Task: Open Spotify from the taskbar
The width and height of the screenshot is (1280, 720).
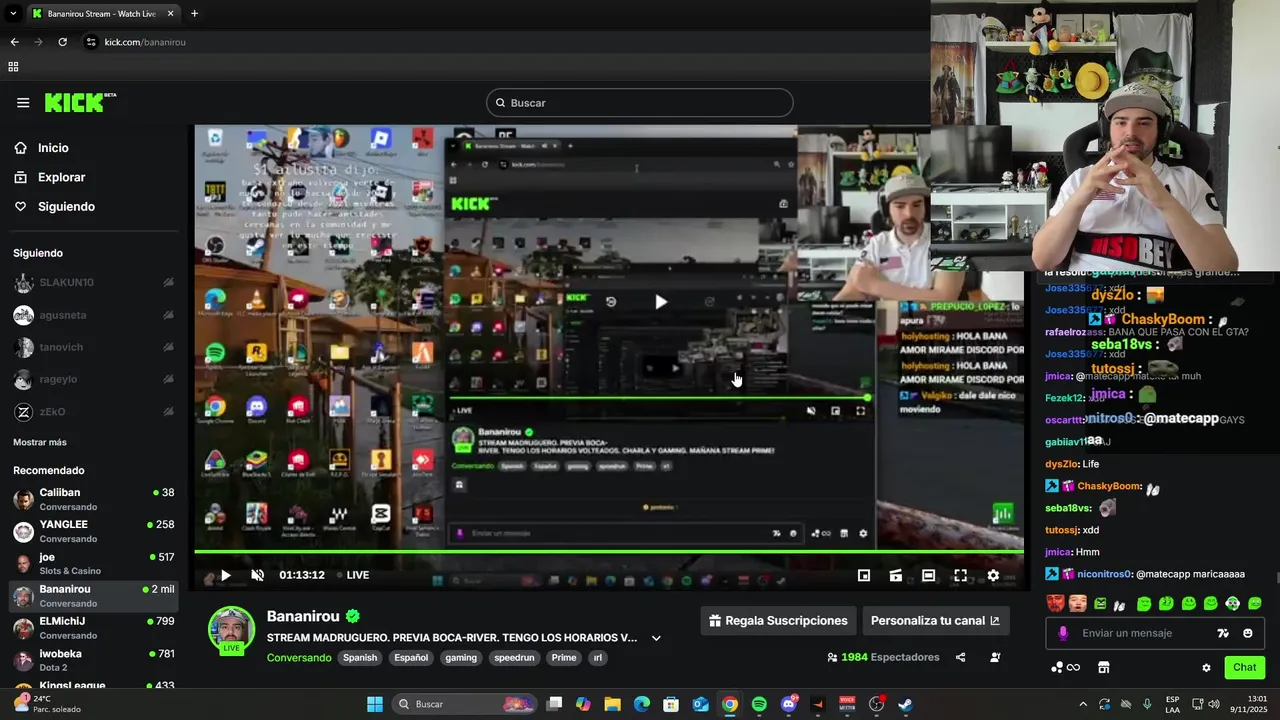Action: pos(759,704)
